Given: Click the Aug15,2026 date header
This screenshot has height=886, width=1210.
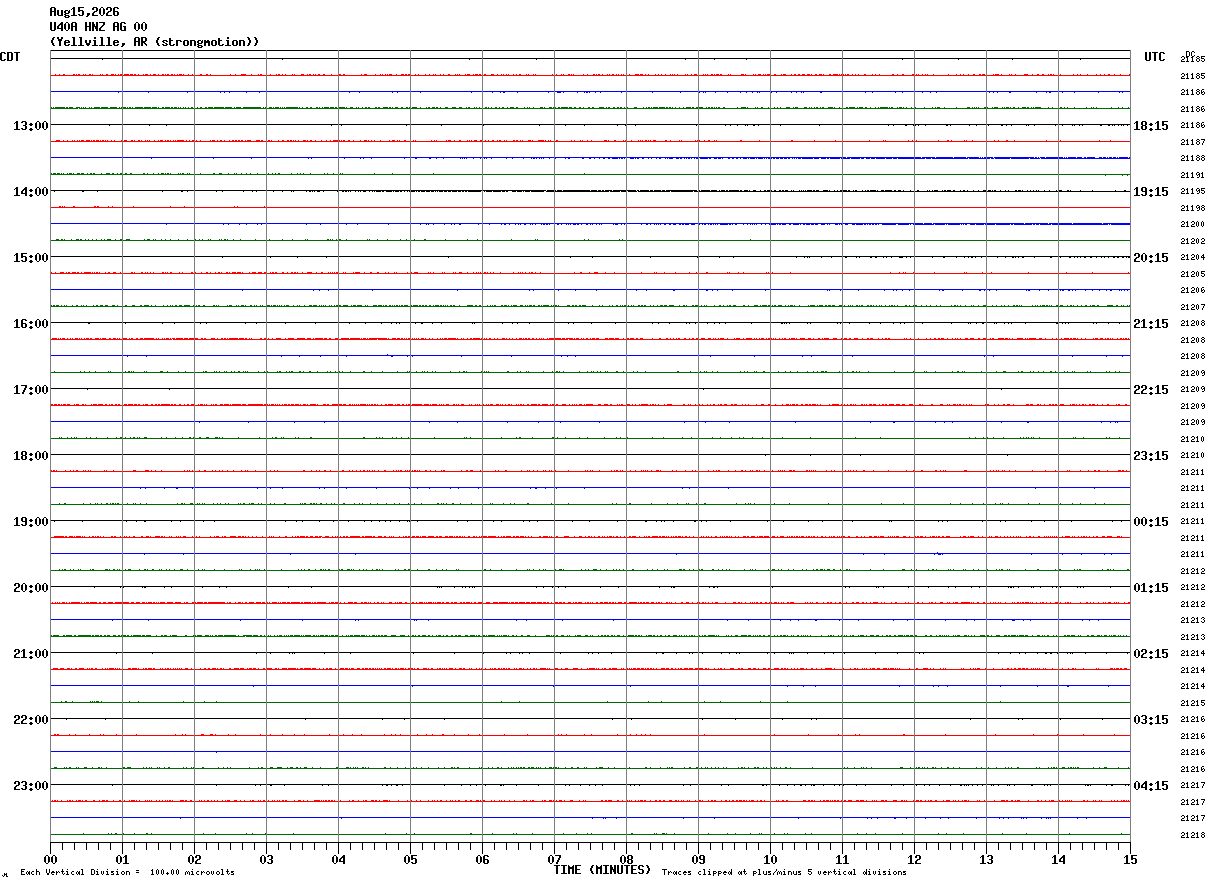Looking at the screenshot, I should click(x=84, y=12).
